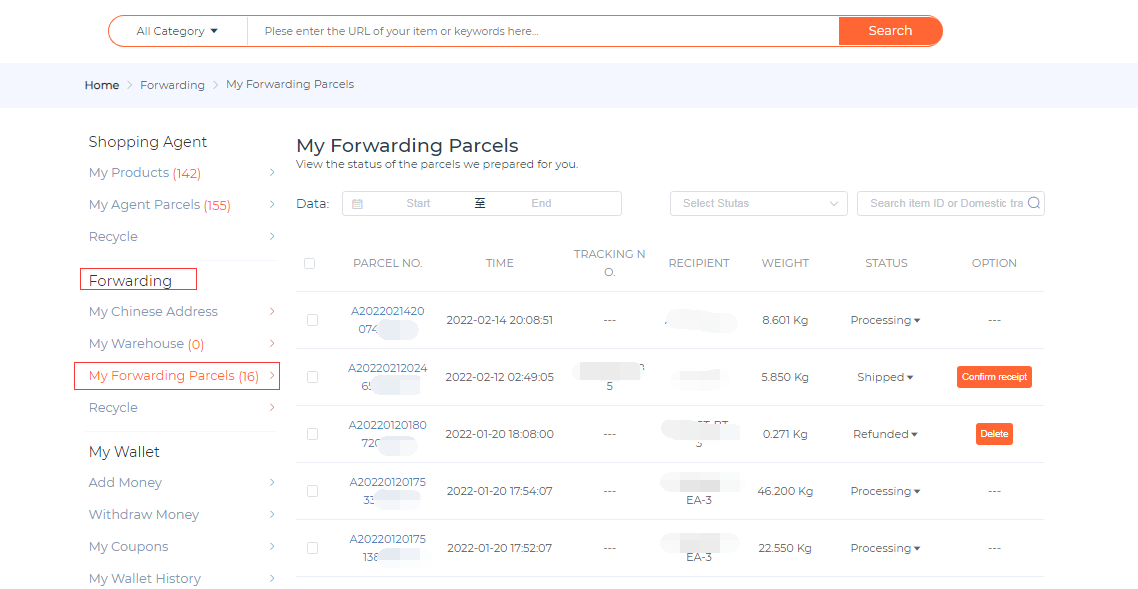Expand Shipped status dropdown arrow
Viewport: 1138px width, 589px height.
(910, 377)
